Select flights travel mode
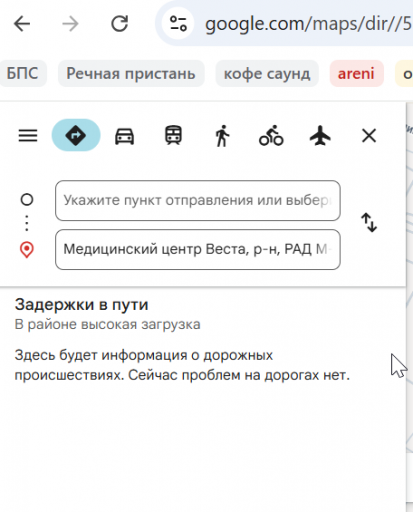Image resolution: width=413 pixels, height=512 pixels. pyautogui.click(x=320, y=135)
